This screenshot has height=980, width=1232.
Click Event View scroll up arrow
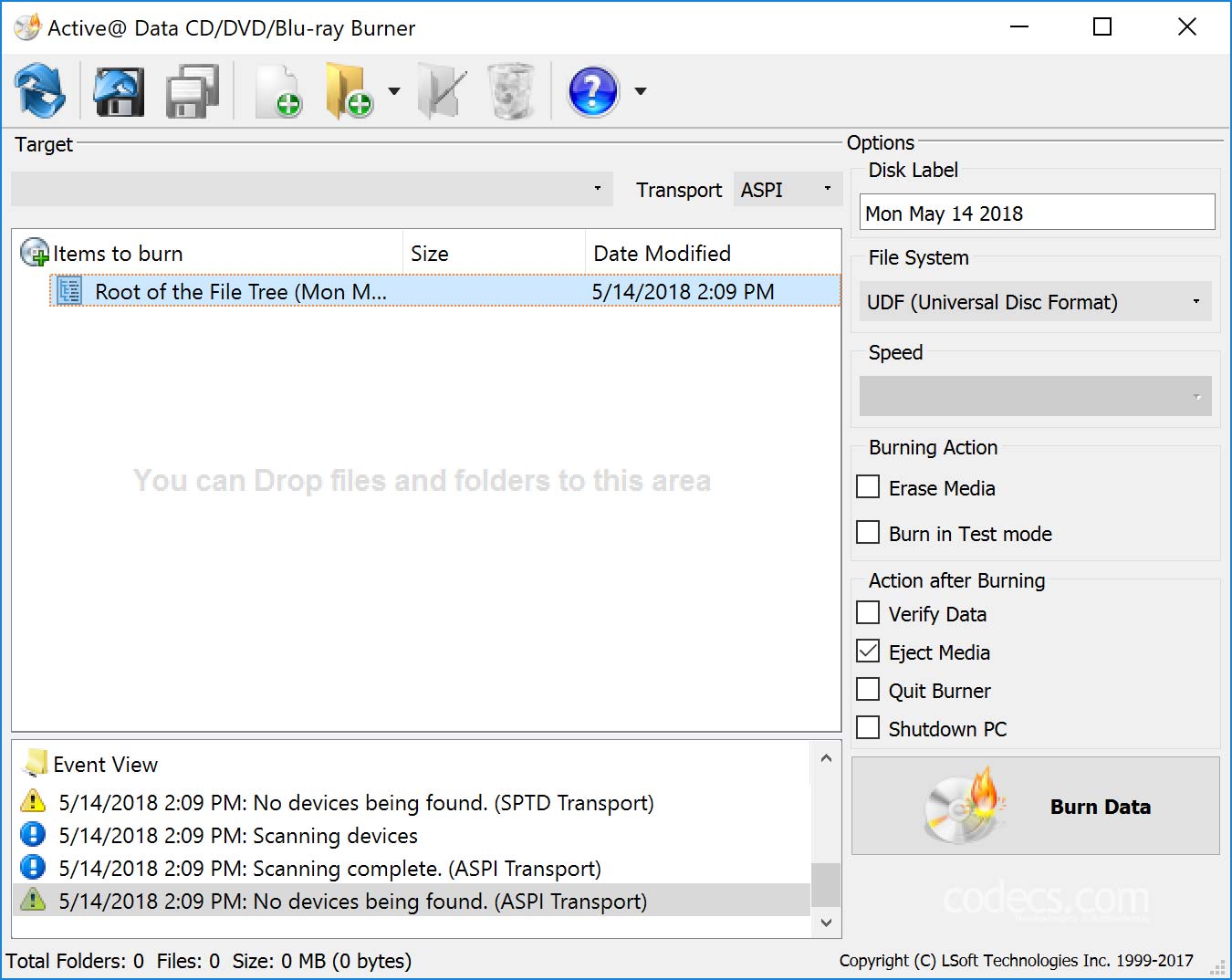click(x=826, y=757)
